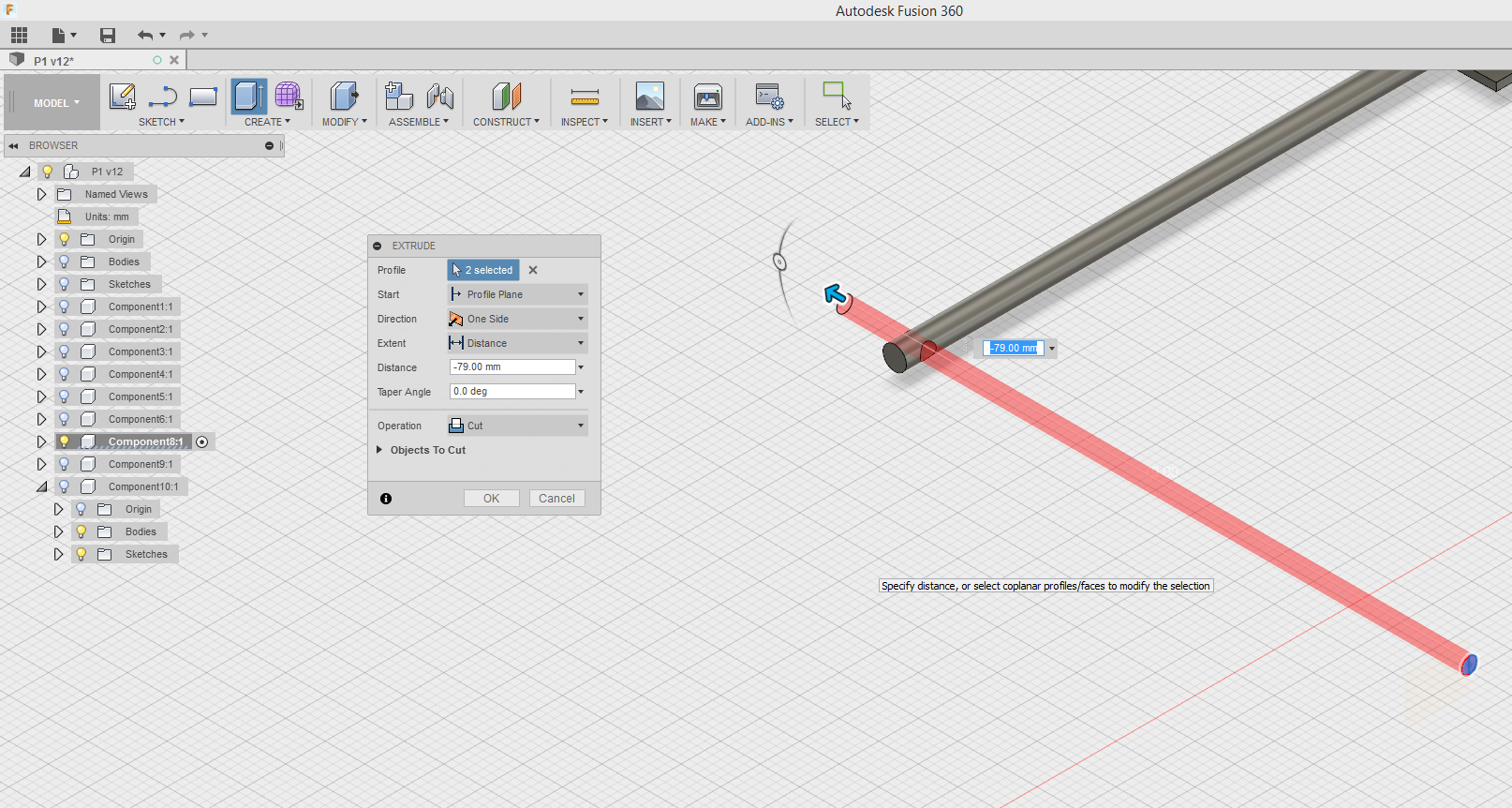The height and width of the screenshot is (808, 1512).
Task: Click the Construct plane icon
Action: pos(506,97)
